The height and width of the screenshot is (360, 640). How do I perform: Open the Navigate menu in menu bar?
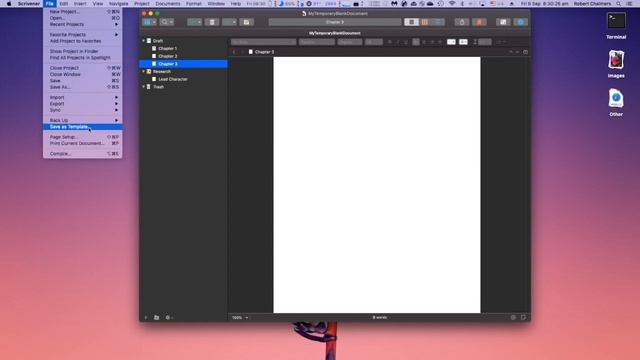click(x=118, y=4)
